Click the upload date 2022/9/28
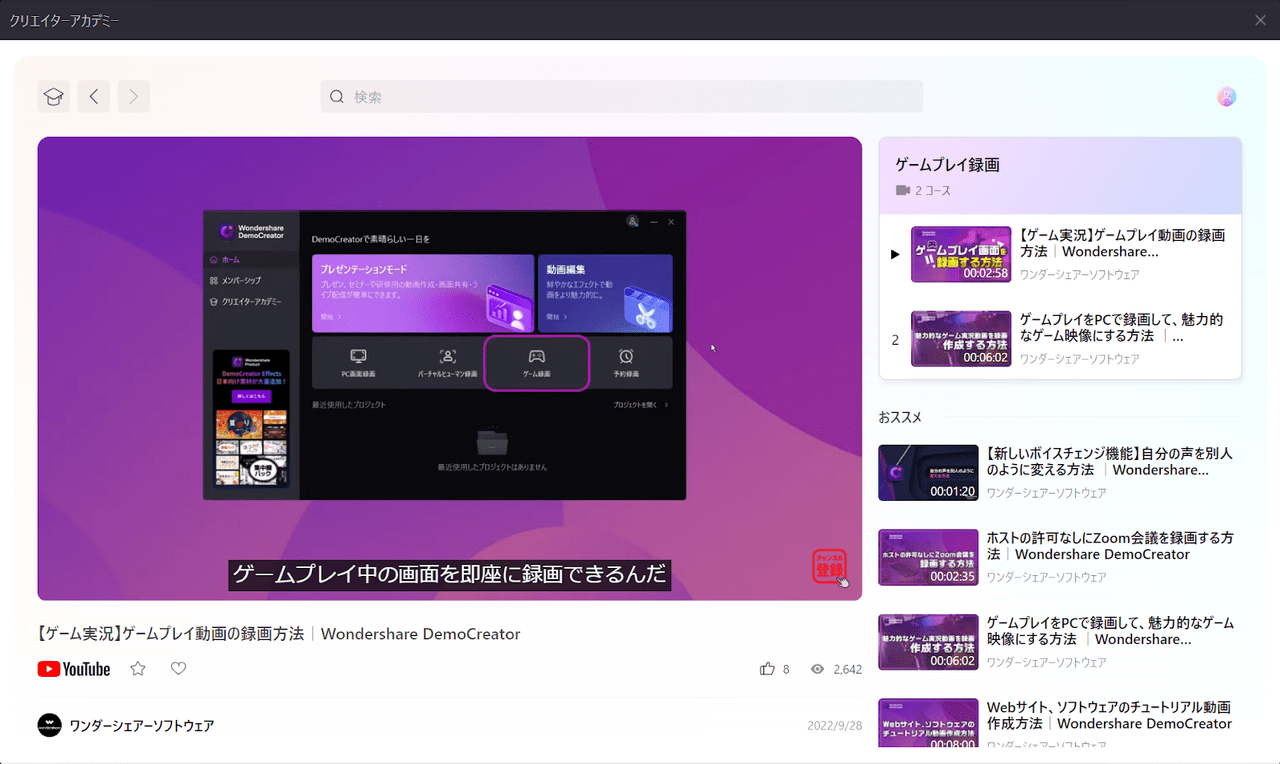Image resolution: width=1280 pixels, height=764 pixels. [834, 726]
